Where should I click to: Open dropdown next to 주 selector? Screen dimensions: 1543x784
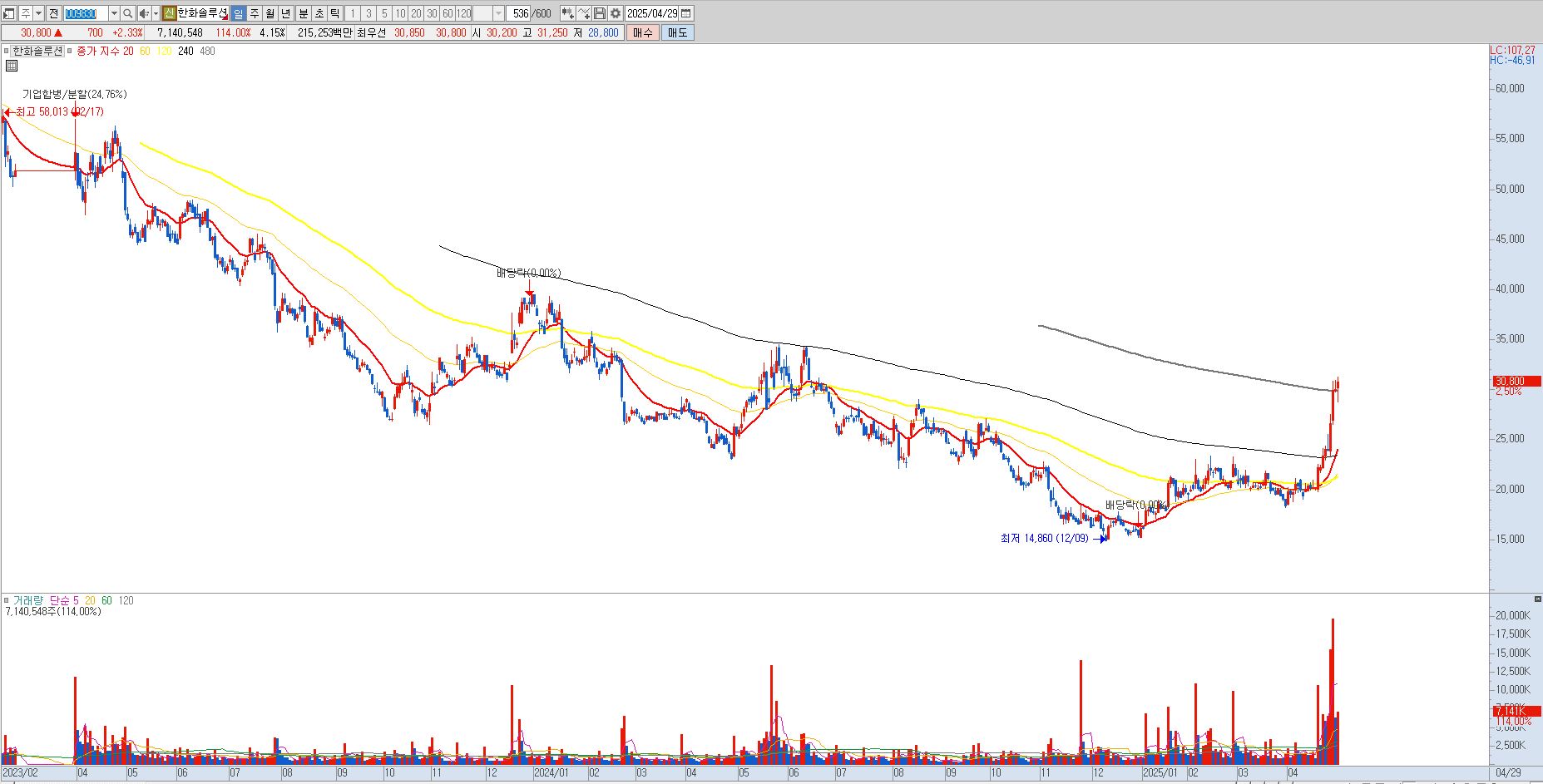coord(38,13)
